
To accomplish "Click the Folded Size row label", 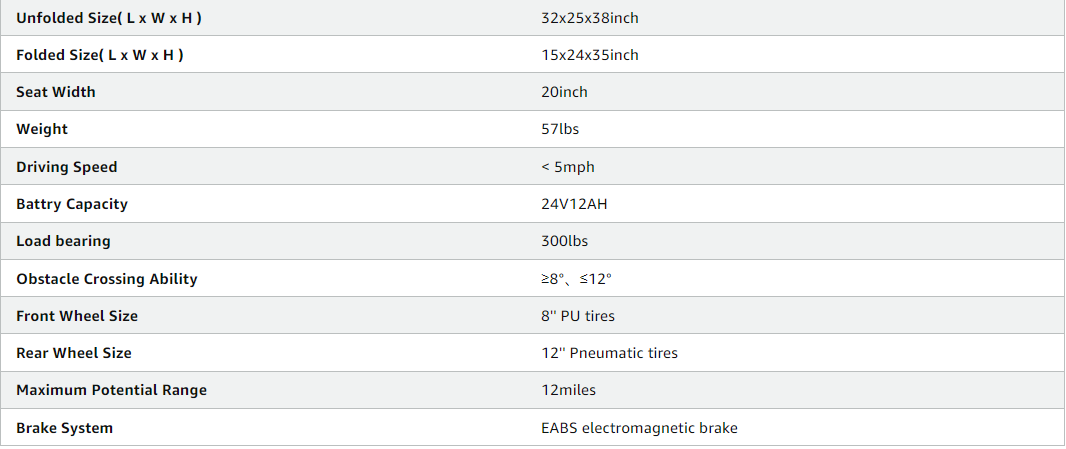I will point(100,55).
